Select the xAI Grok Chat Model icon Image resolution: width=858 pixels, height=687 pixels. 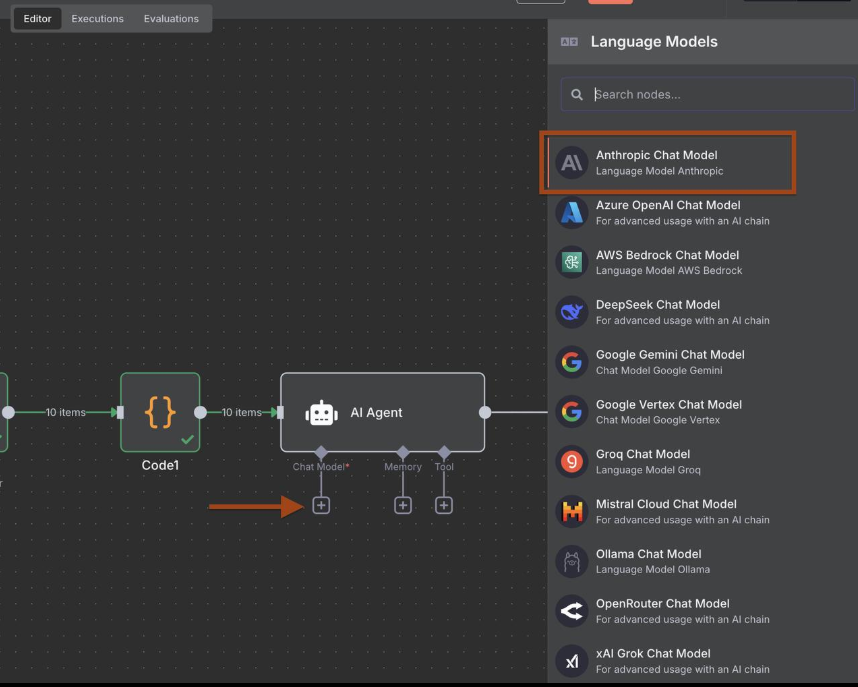pyautogui.click(x=572, y=661)
